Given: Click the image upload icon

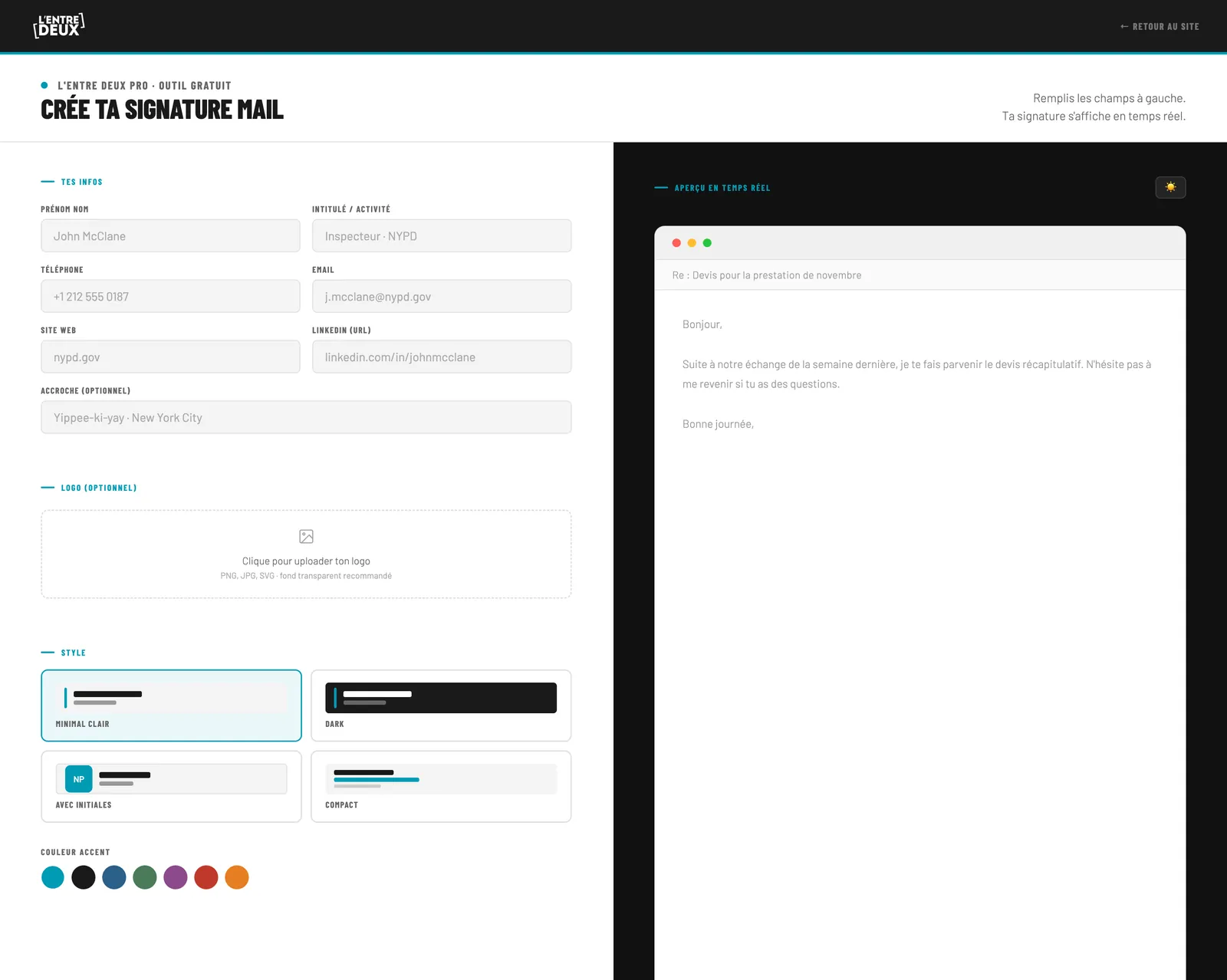Looking at the screenshot, I should (306, 536).
